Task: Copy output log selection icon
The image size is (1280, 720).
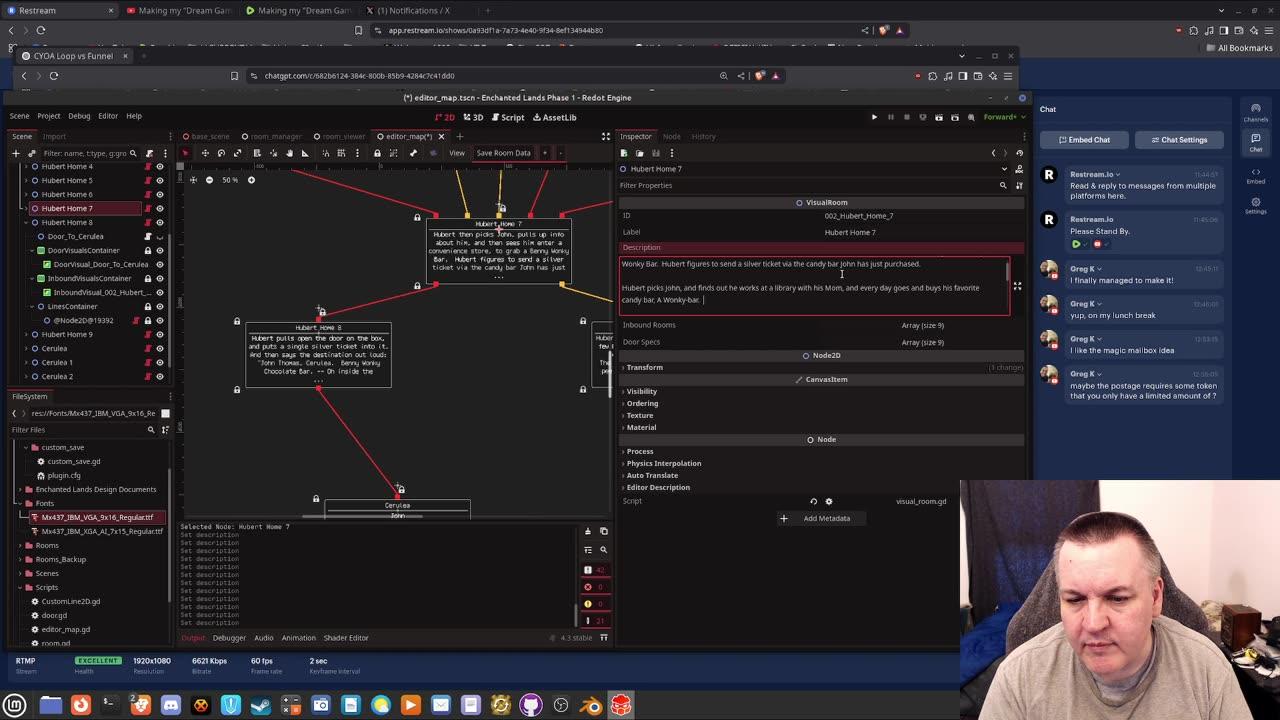Action: [x=603, y=531]
